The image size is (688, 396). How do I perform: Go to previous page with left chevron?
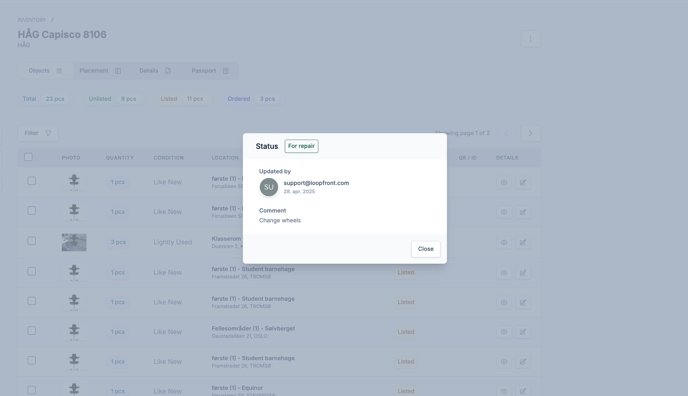point(506,133)
